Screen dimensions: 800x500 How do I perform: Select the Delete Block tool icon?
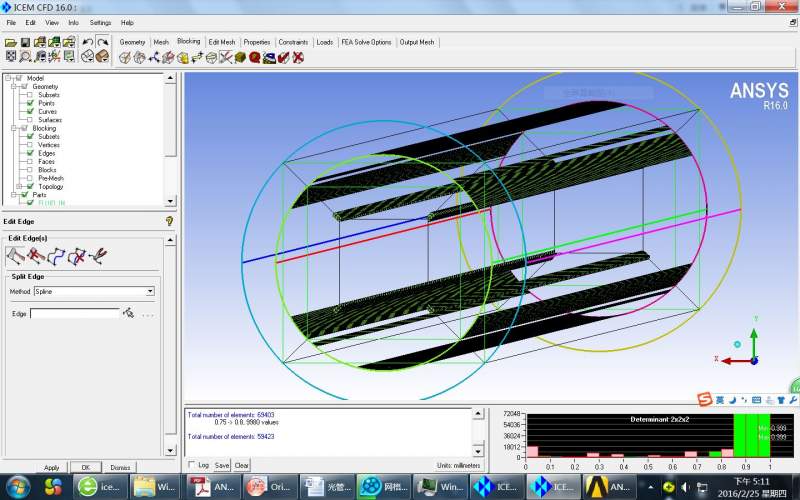(x=298, y=58)
